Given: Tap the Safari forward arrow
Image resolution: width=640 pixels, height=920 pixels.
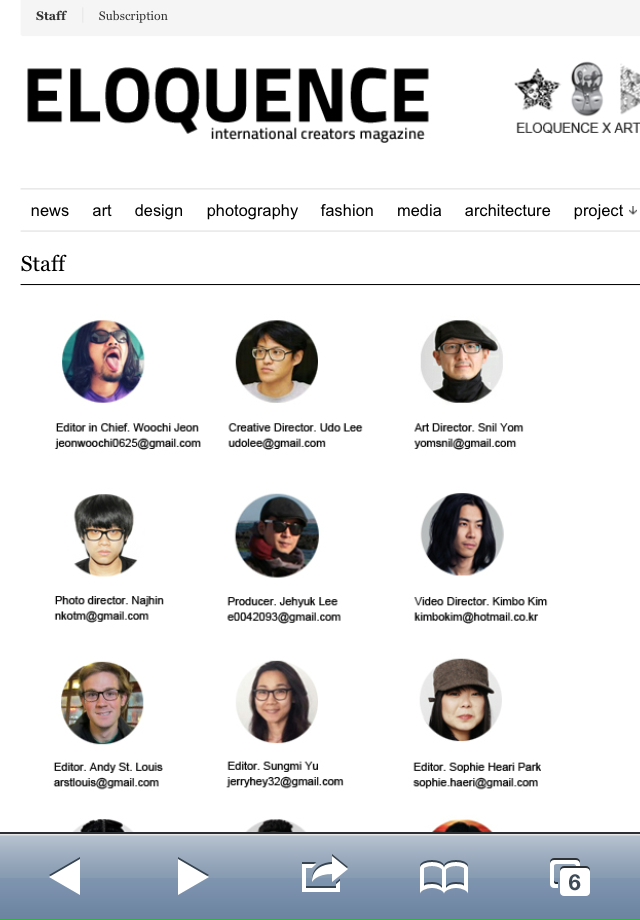Looking at the screenshot, I should [x=192, y=876].
